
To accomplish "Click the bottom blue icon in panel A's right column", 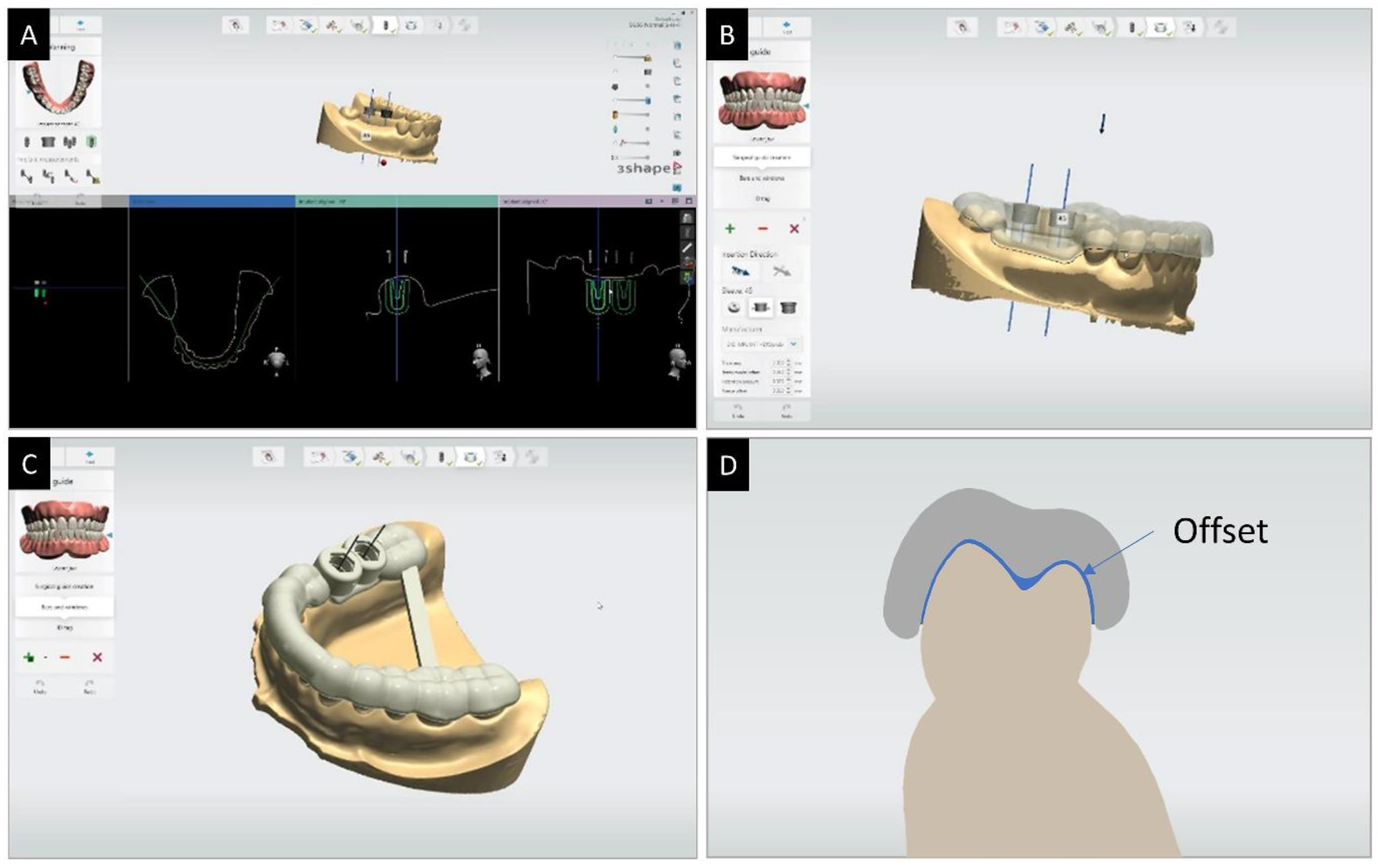I will click(x=677, y=188).
